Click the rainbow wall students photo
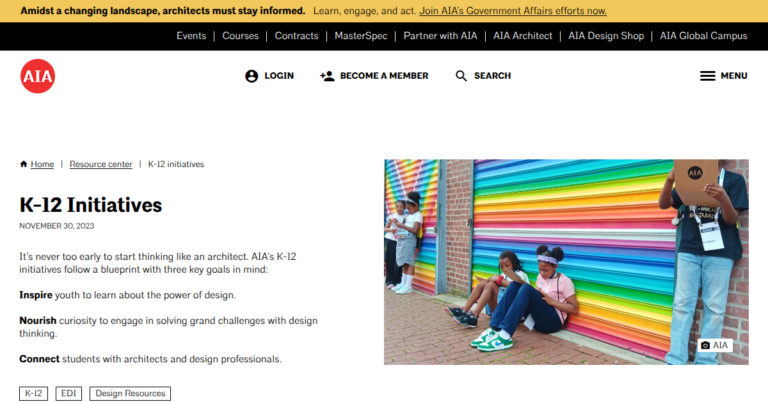This screenshot has width=768, height=402. (x=566, y=260)
